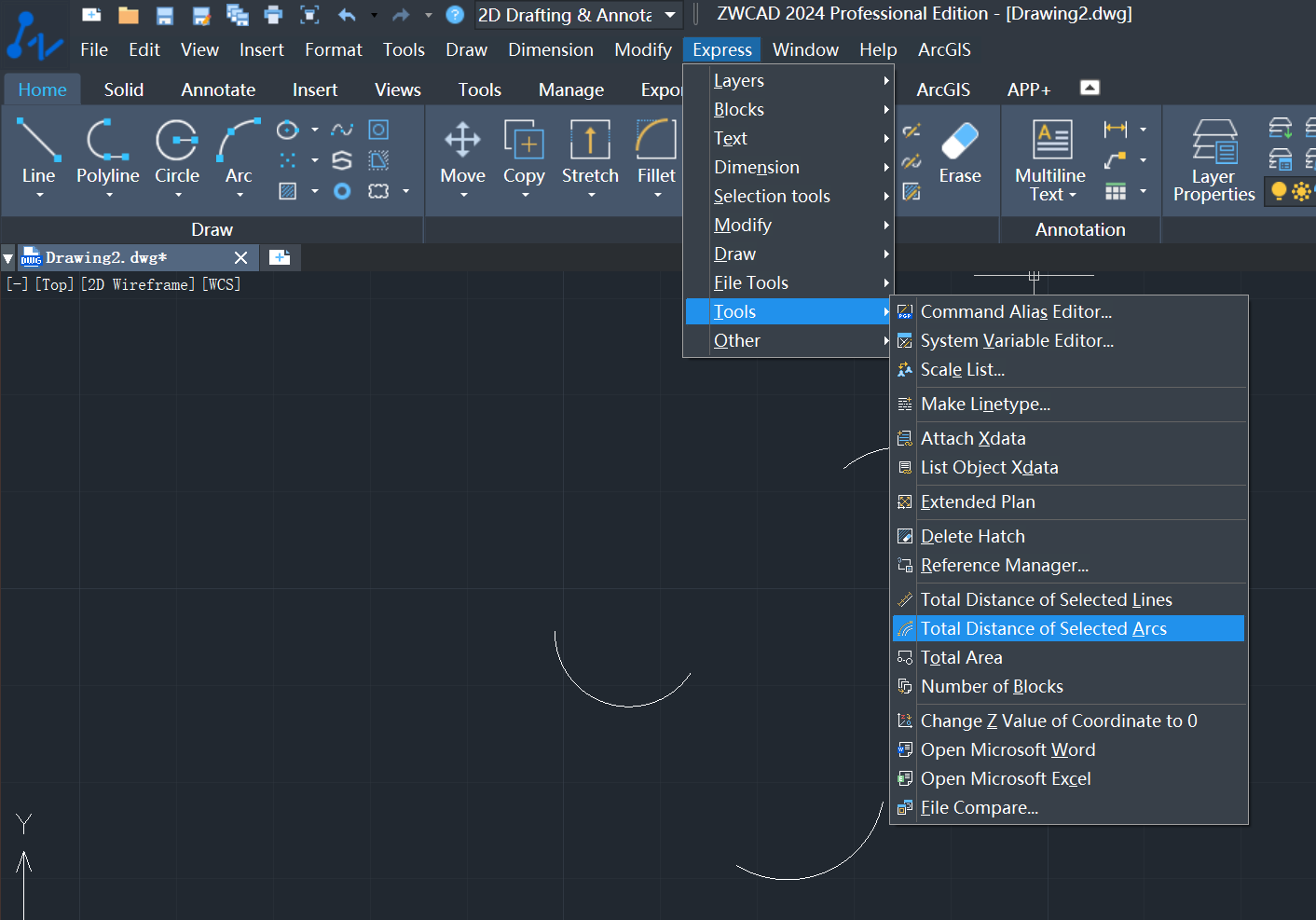Choose System Variable Editor...
The width and height of the screenshot is (1316, 920).
1068,340
